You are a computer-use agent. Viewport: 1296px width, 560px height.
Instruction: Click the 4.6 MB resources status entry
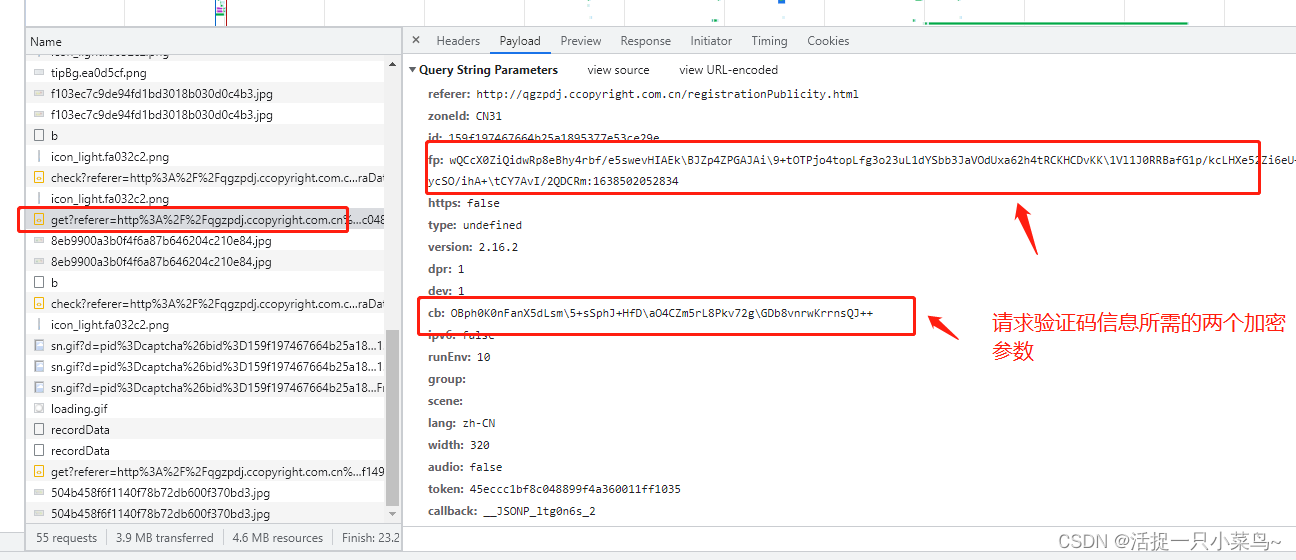pyautogui.click(x=278, y=538)
